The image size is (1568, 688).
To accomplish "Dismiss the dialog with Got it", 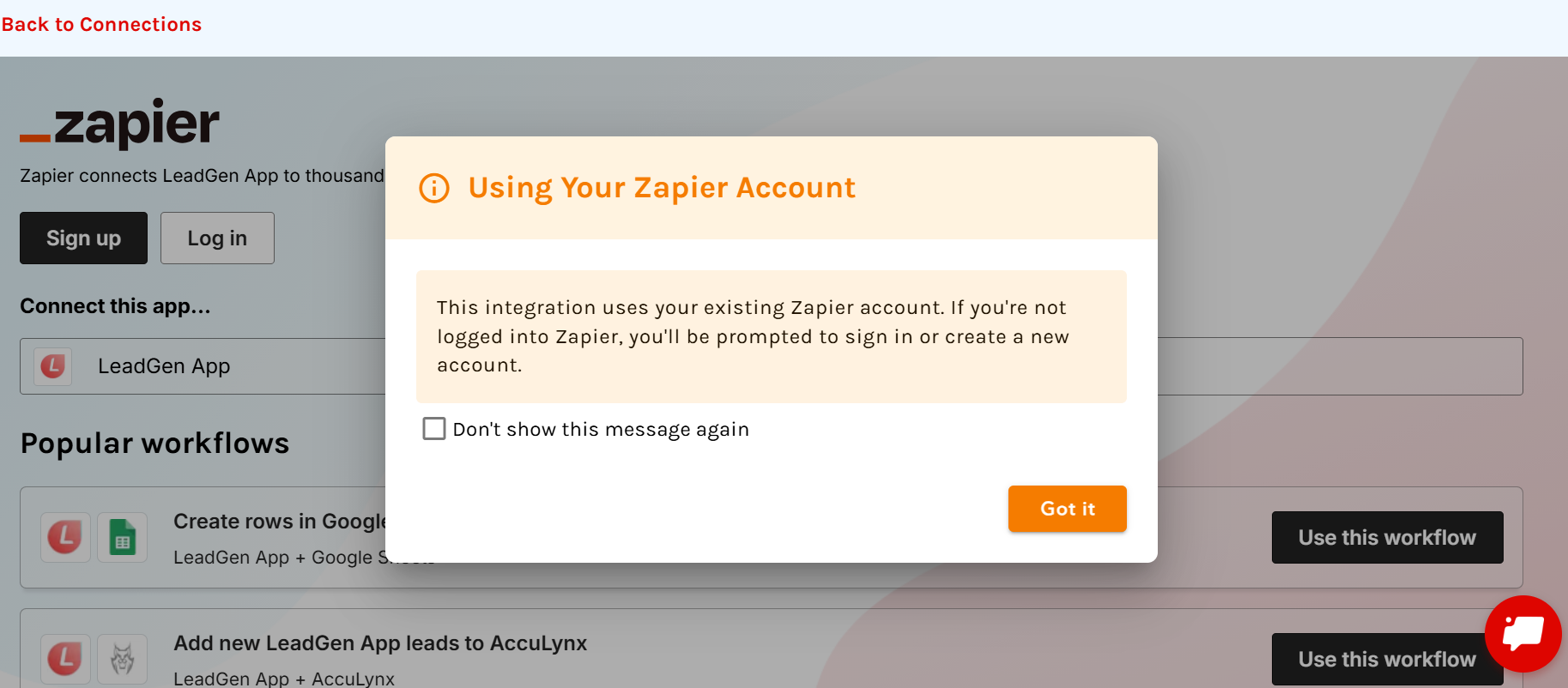I will click(1067, 508).
